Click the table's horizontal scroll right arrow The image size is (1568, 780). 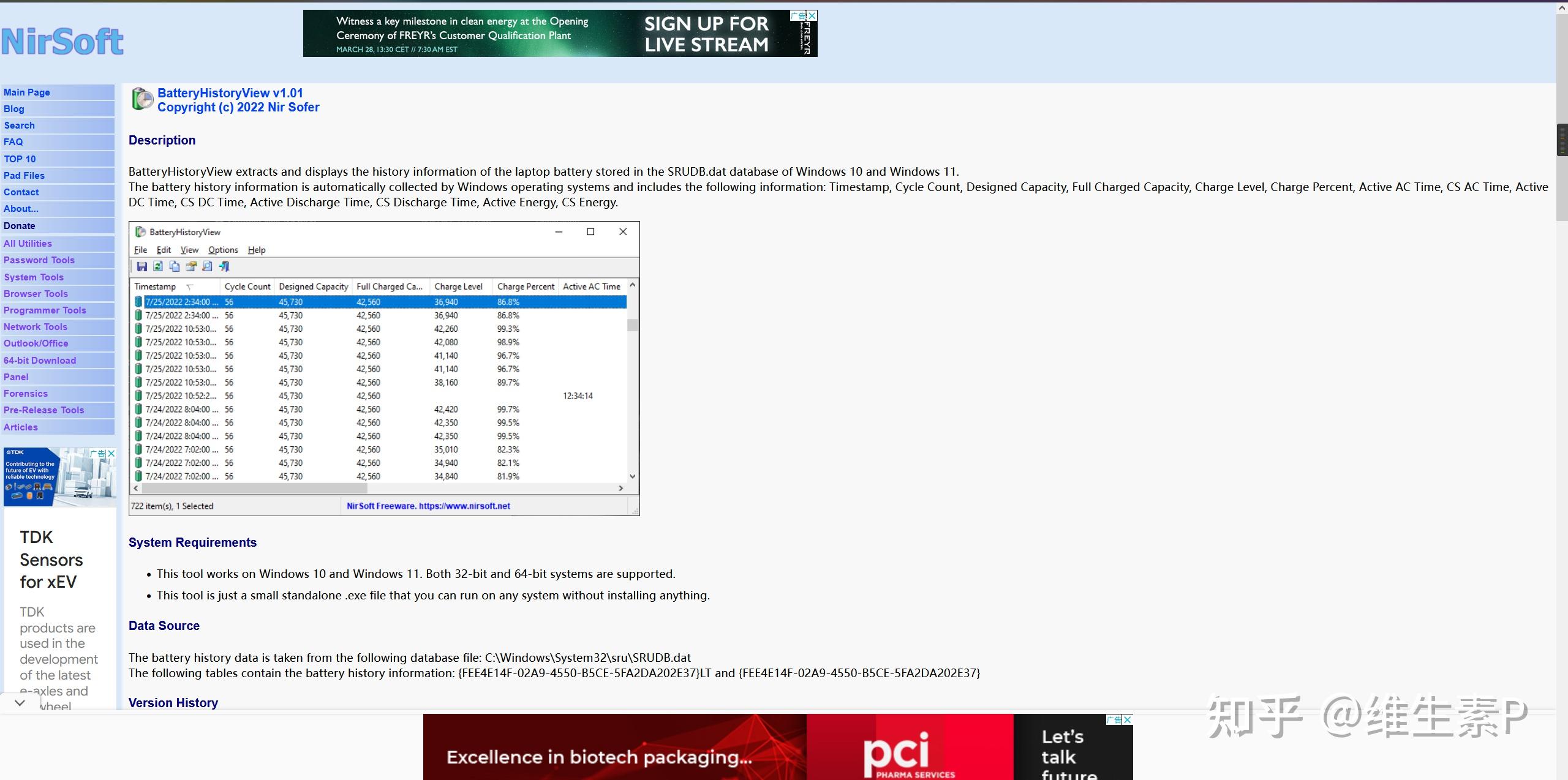click(621, 489)
